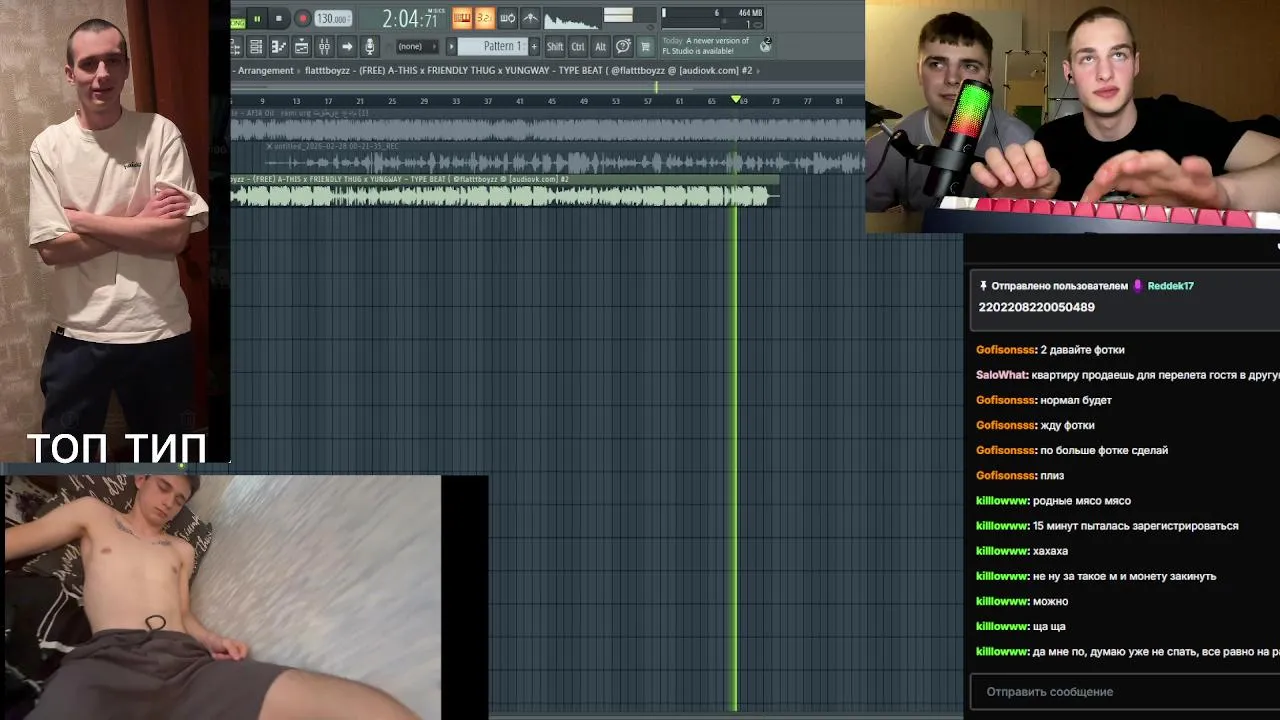The width and height of the screenshot is (1280, 720).
Task: Click bar 81 on the timeline ruler
Action: [839, 100]
